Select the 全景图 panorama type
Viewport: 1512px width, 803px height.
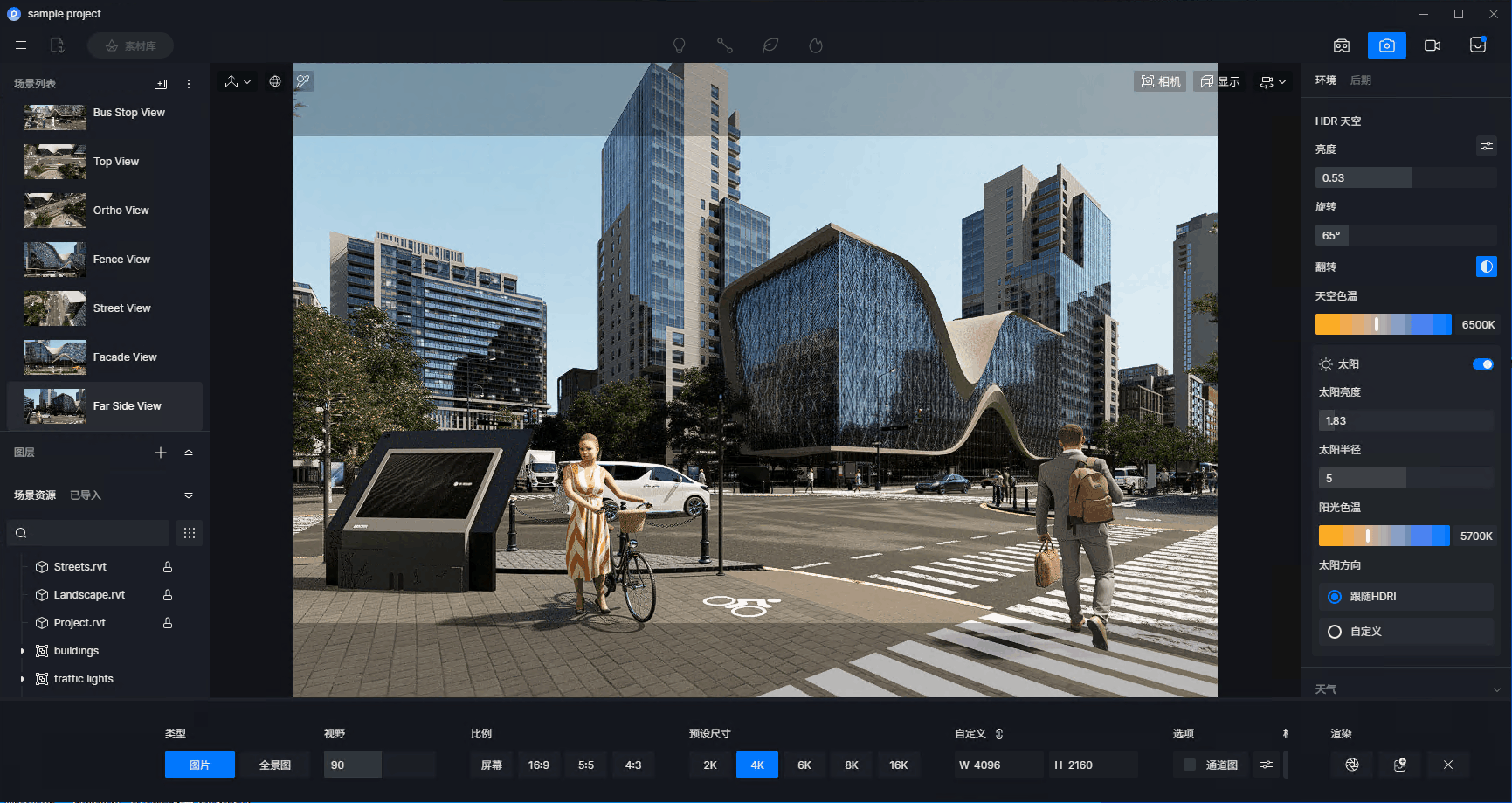pyautogui.click(x=275, y=765)
